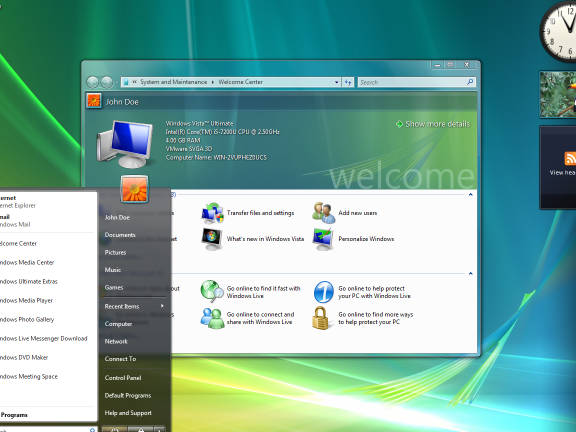Select Connect To in Start menu
This screenshot has width=576, height=432.
coord(120,359)
